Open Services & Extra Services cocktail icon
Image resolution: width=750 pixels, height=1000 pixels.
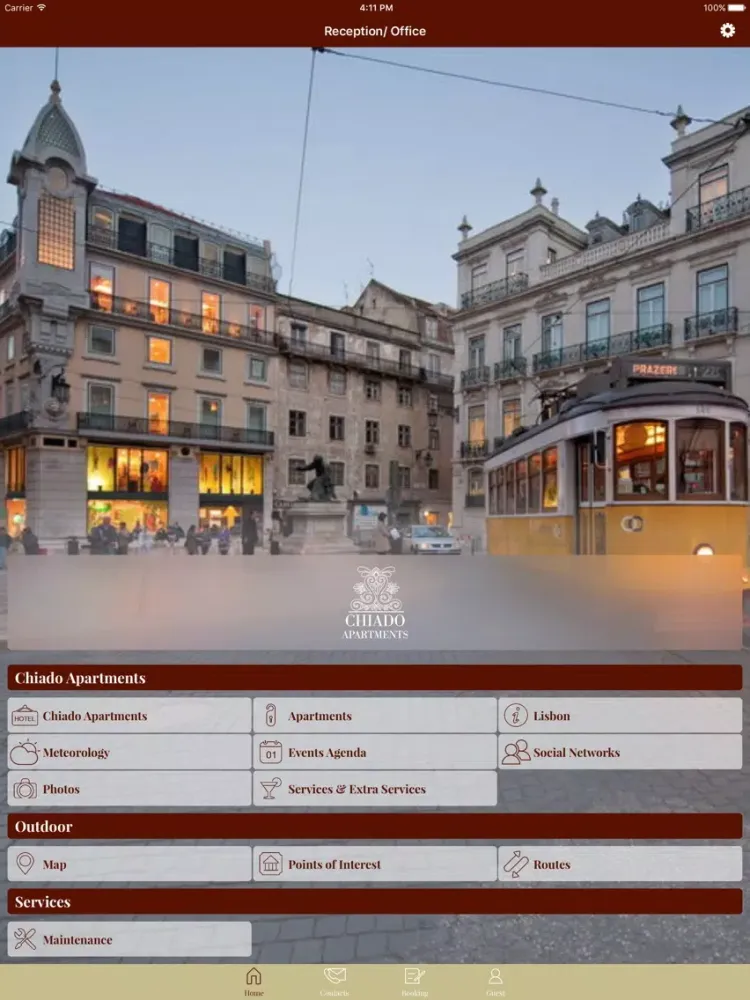tap(270, 788)
